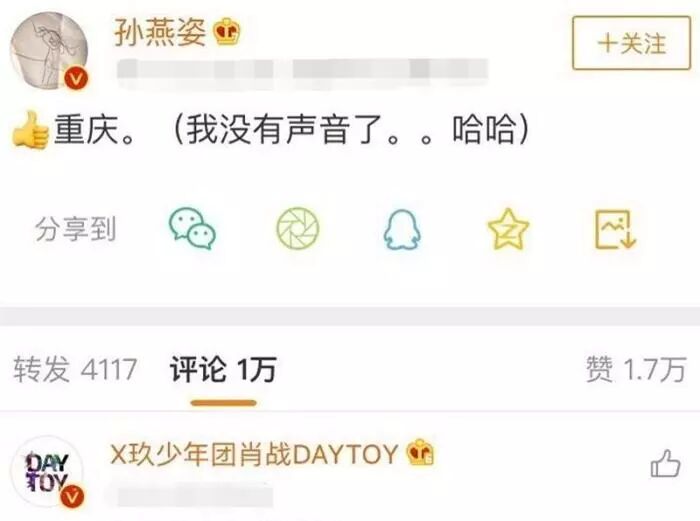Screen dimensions: 700x521
Task: Save post as image icon
Action: pos(616,229)
